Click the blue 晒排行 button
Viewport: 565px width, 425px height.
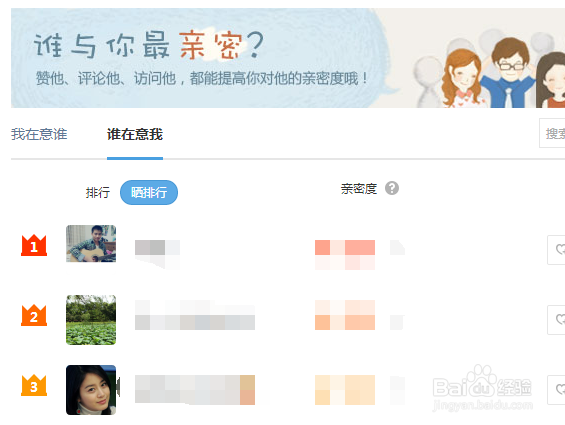pyautogui.click(x=149, y=192)
